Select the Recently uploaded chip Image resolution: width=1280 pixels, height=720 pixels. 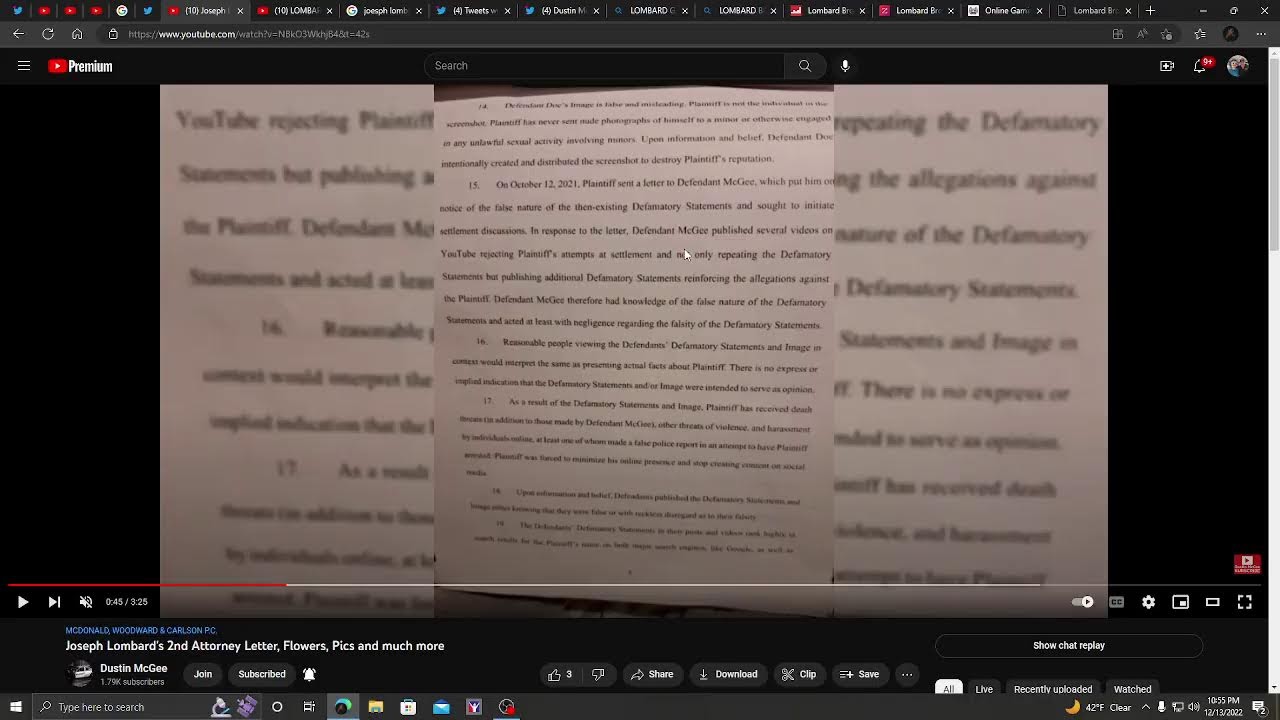pyautogui.click(x=1053, y=689)
